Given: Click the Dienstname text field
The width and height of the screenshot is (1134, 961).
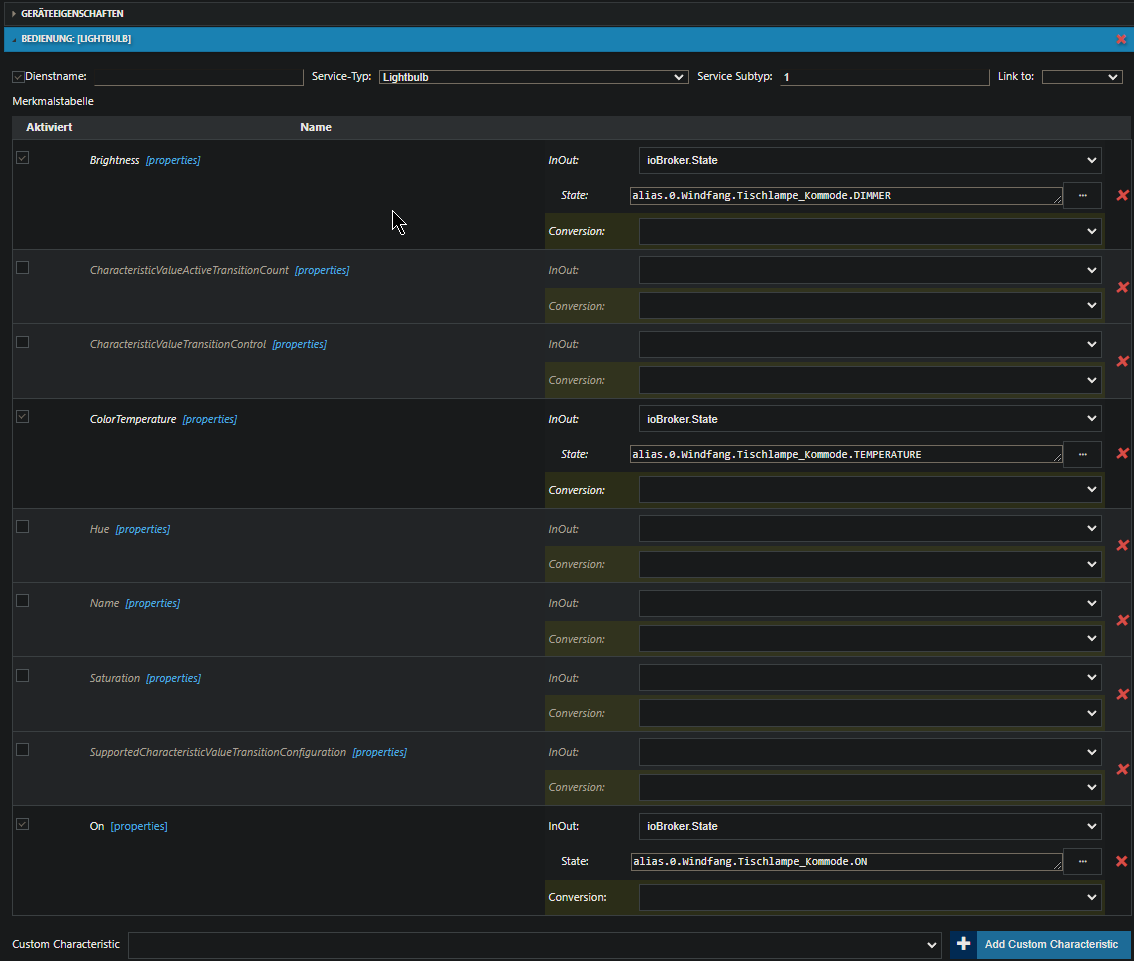Looking at the screenshot, I should click(197, 77).
